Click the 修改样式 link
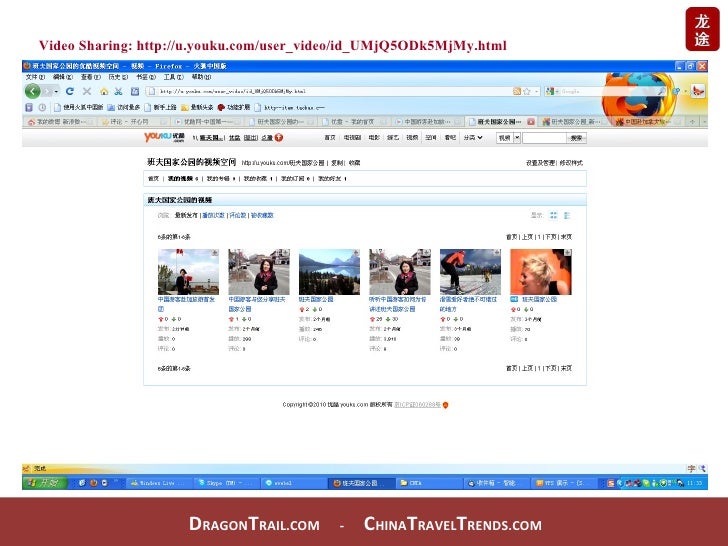This screenshot has height=546, width=728. 571,163
